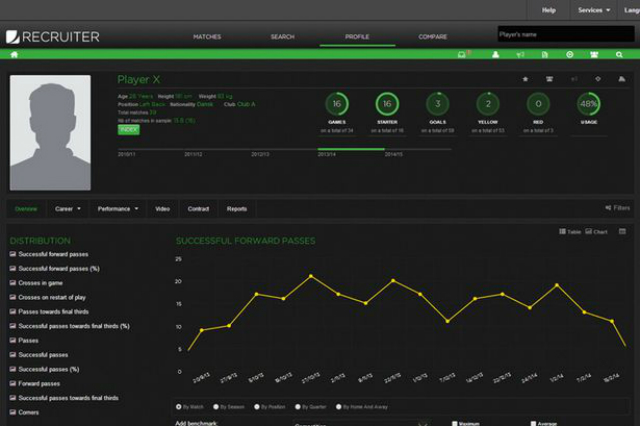Click the clock history icon
This screenshot has width=640, height=426.
coord(570,54)
